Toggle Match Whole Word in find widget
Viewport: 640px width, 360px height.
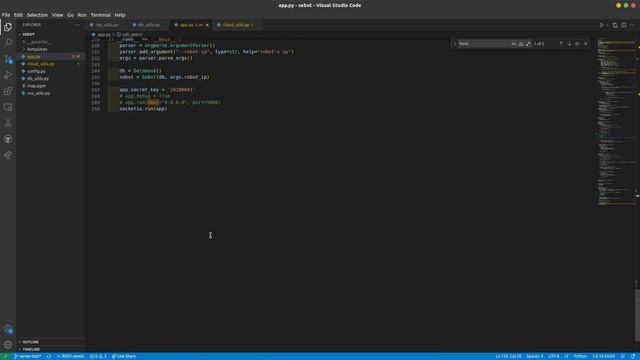521,44
